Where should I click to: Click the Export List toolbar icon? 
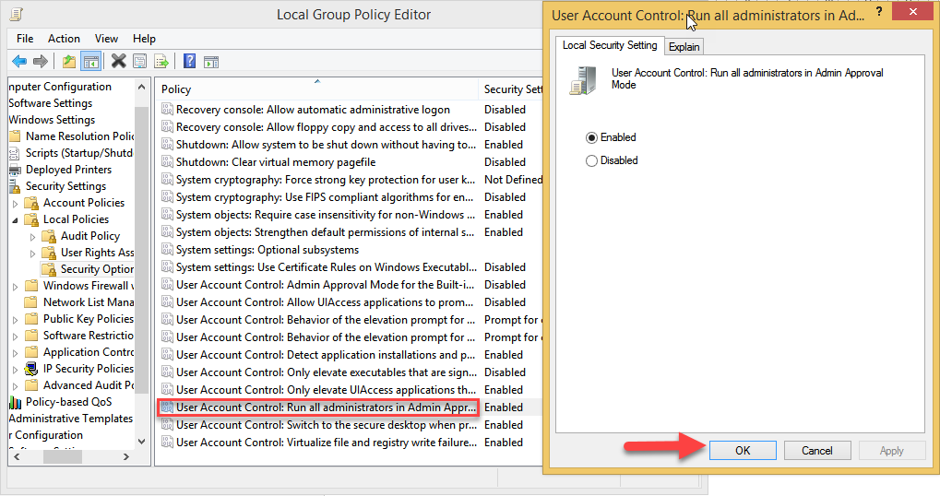(x=161, y=61)
